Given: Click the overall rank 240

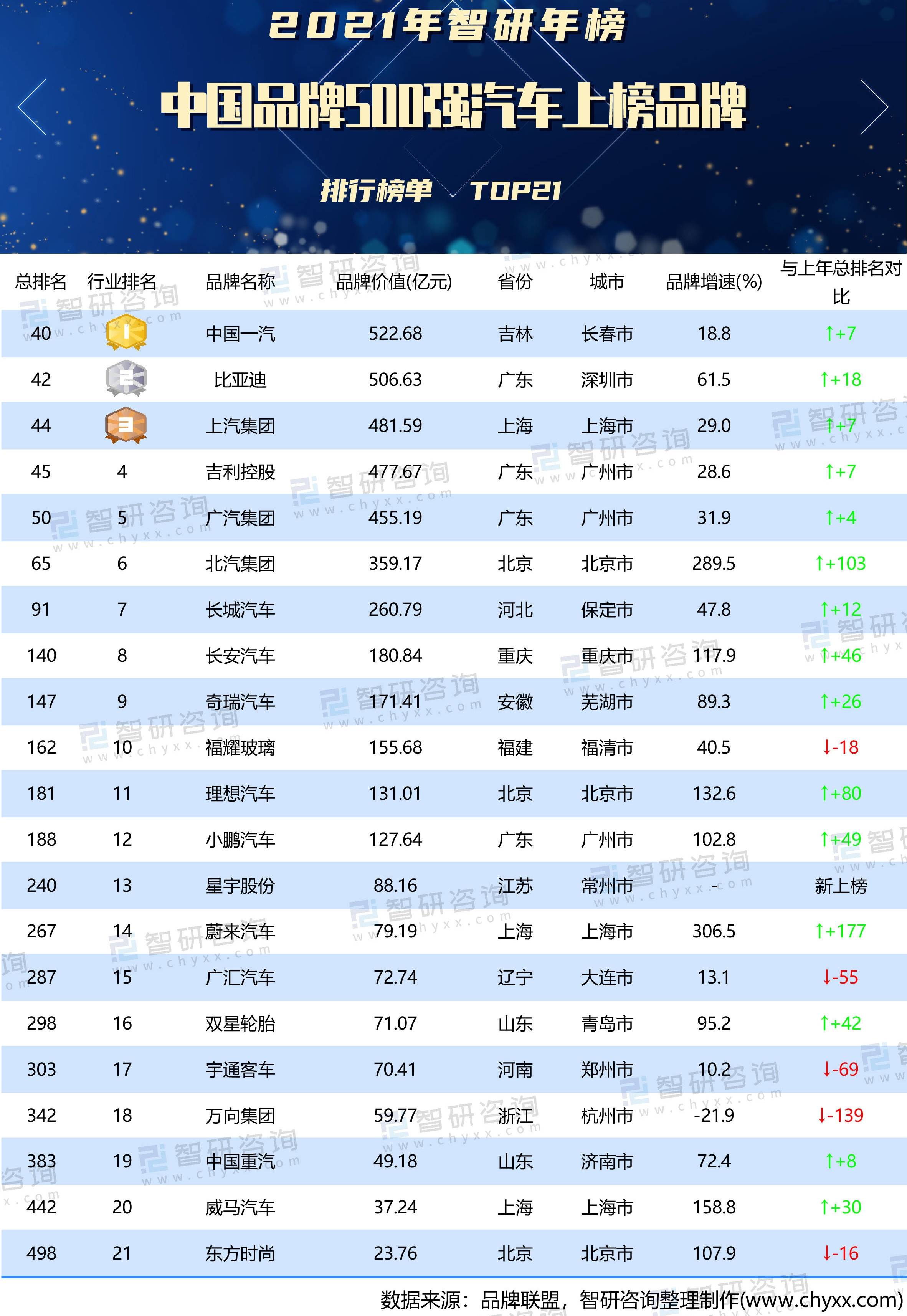Looking at the screenshot, I should click(41, 885).
